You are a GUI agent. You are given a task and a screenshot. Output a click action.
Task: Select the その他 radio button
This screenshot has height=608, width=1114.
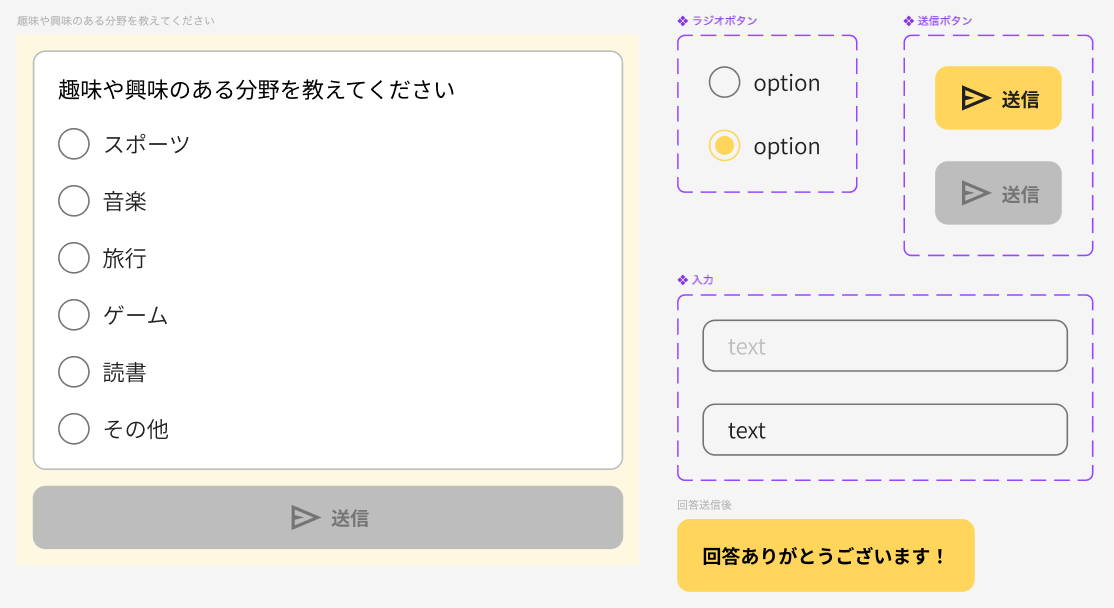tap(74, 428)
